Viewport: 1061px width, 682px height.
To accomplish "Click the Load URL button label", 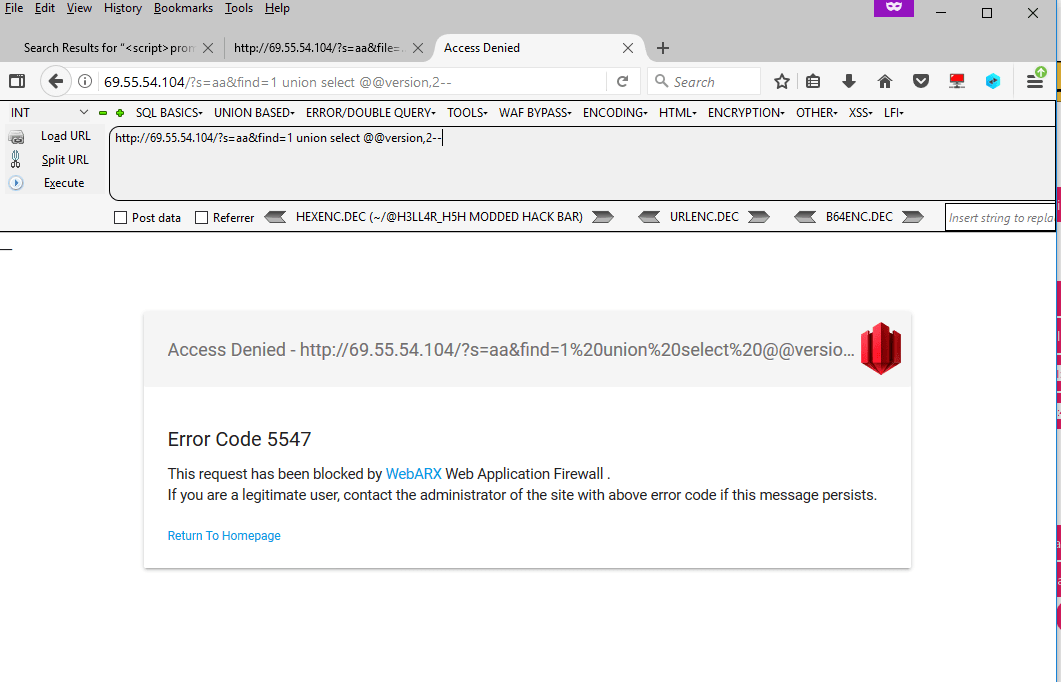I will tap(66, 136).
